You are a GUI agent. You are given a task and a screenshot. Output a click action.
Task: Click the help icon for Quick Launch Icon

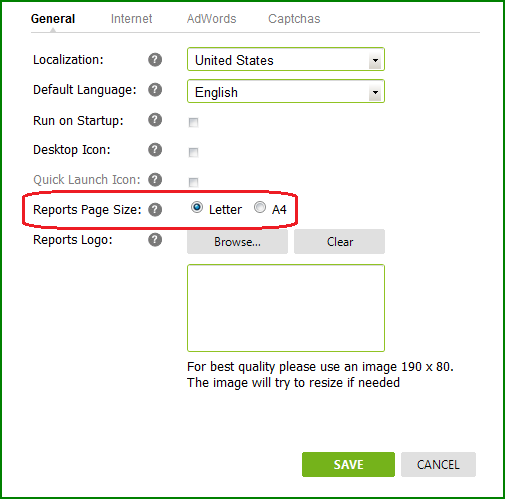[155, 180]
